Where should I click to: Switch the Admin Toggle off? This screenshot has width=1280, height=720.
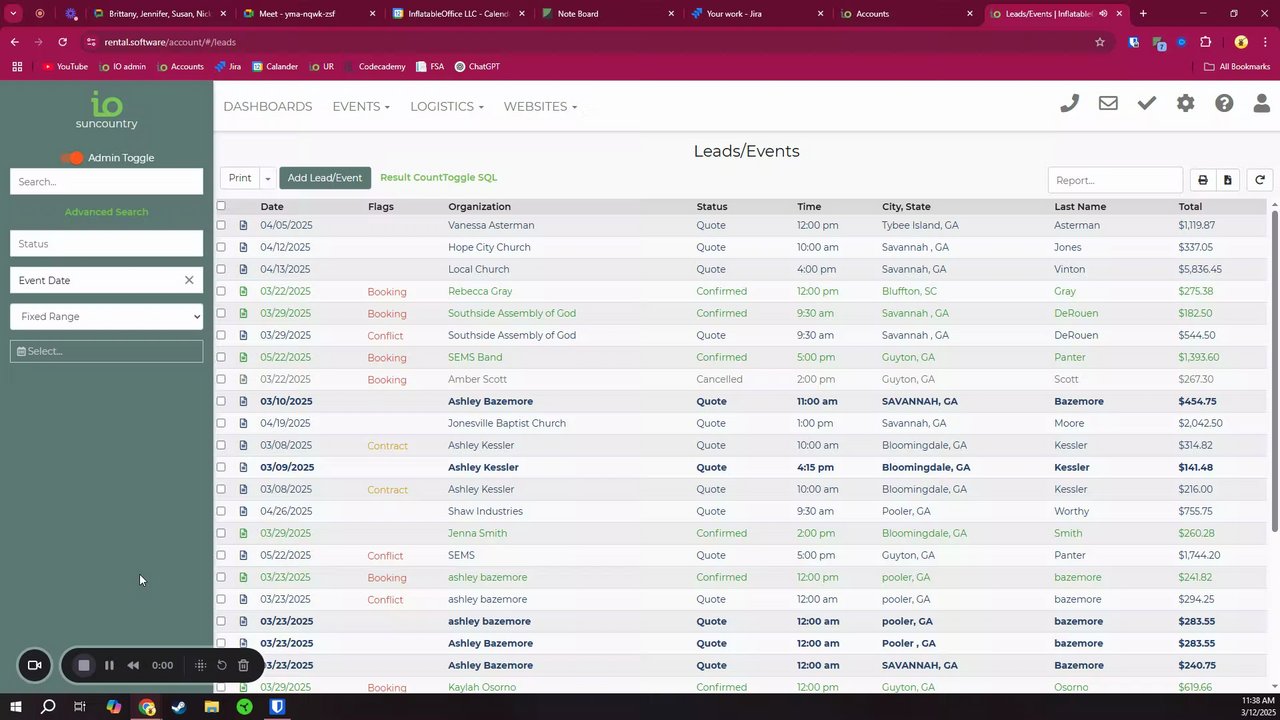click(x=71, y=158)
